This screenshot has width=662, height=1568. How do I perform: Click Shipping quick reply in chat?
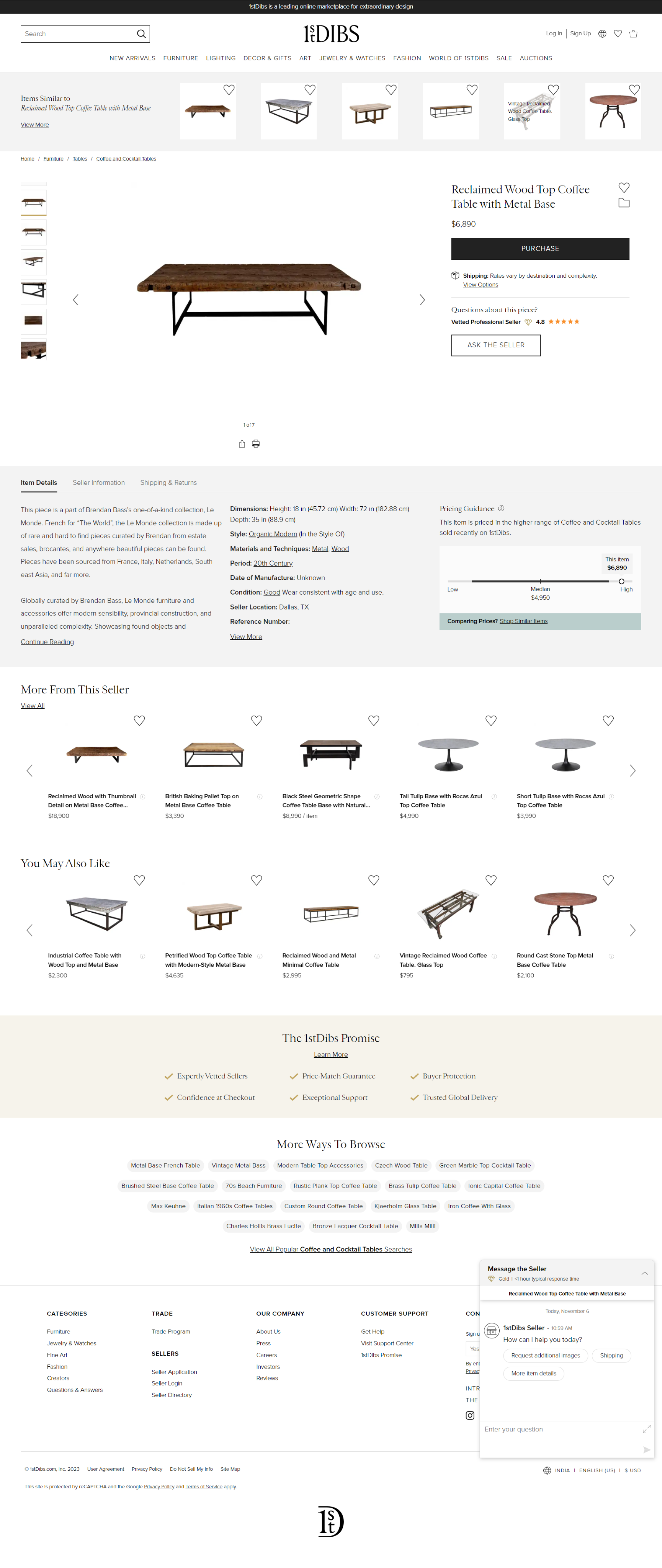point(611,1356)
